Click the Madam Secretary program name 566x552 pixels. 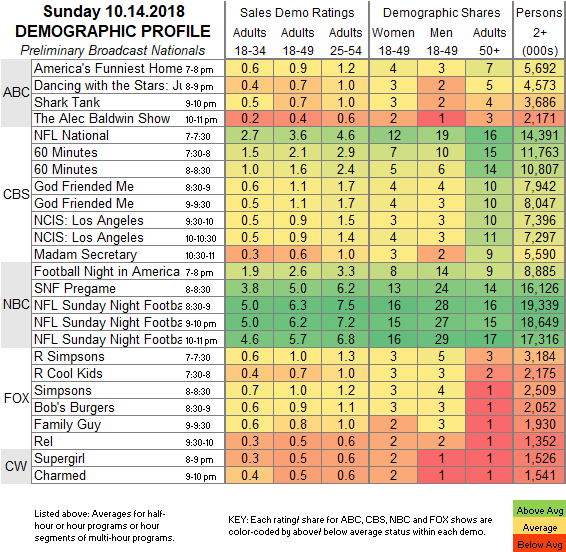pyautogui.click(x=86, y=255)
